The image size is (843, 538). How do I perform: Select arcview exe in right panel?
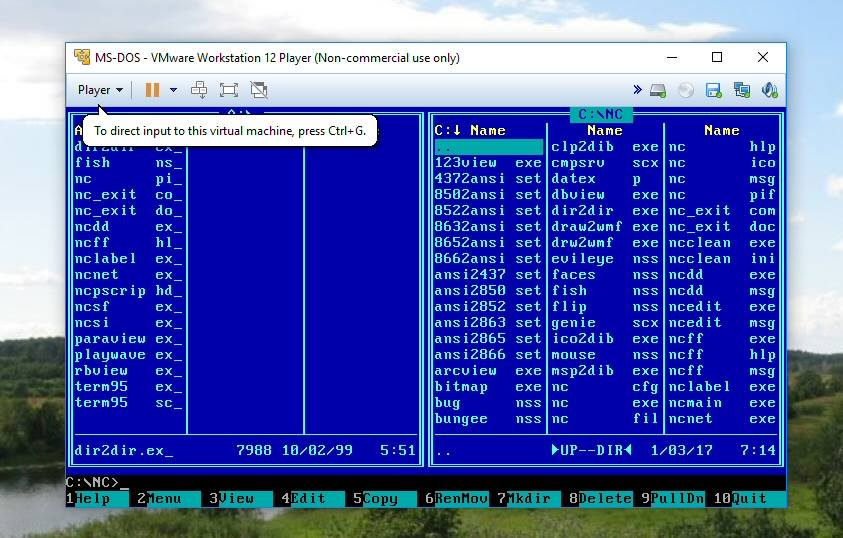(x=489, y=371)
